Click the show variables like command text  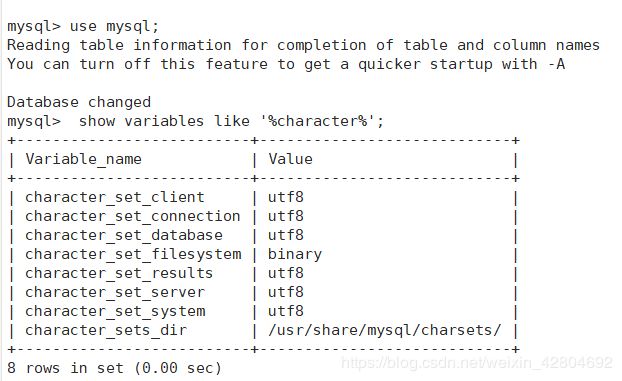point(231,121)
